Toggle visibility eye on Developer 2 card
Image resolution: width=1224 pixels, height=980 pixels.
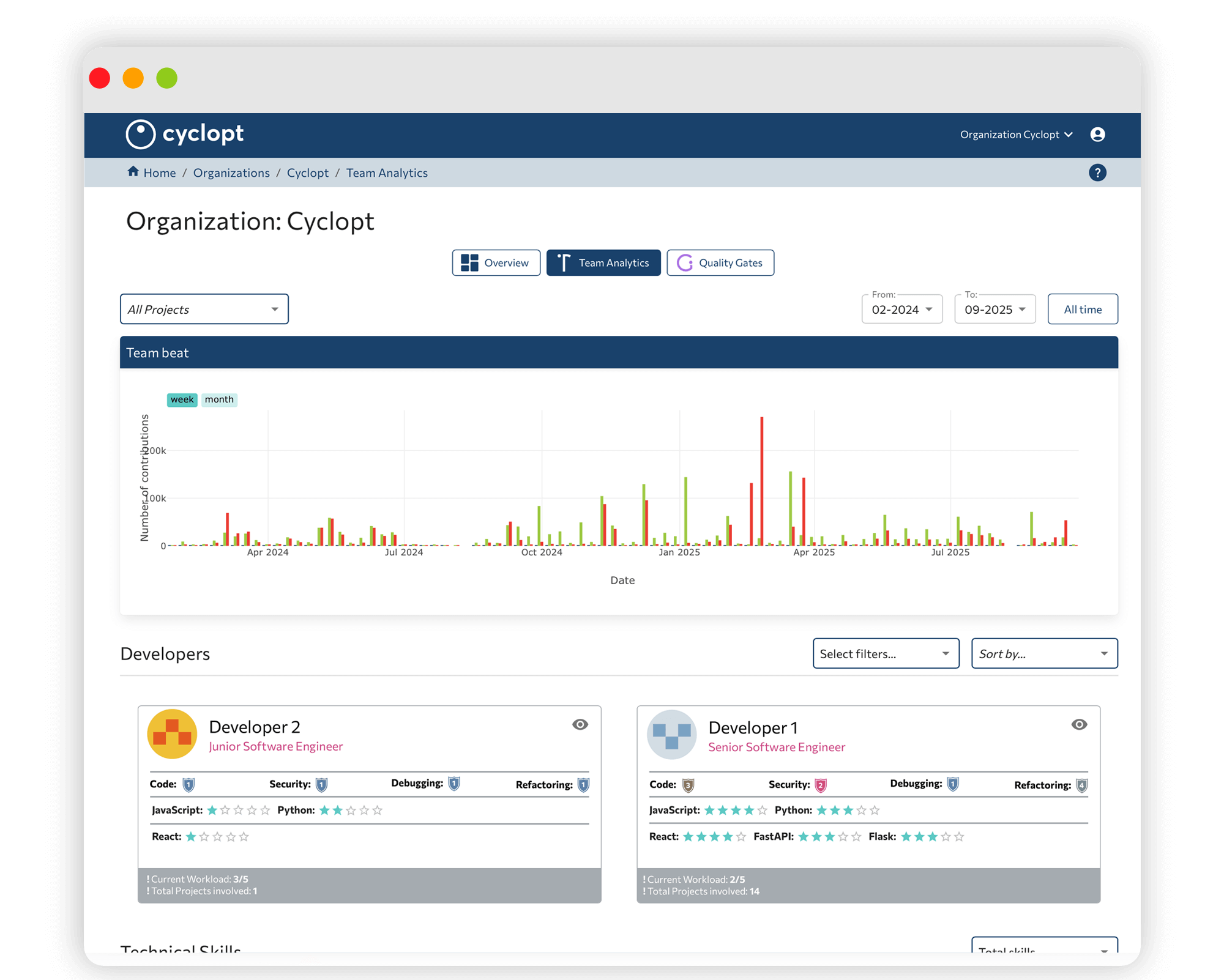580,725
